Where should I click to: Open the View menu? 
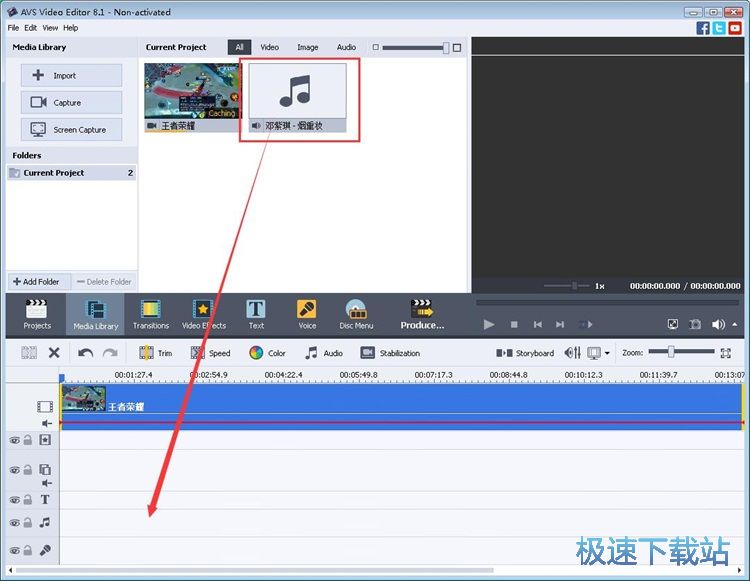[x=50, y=28]
